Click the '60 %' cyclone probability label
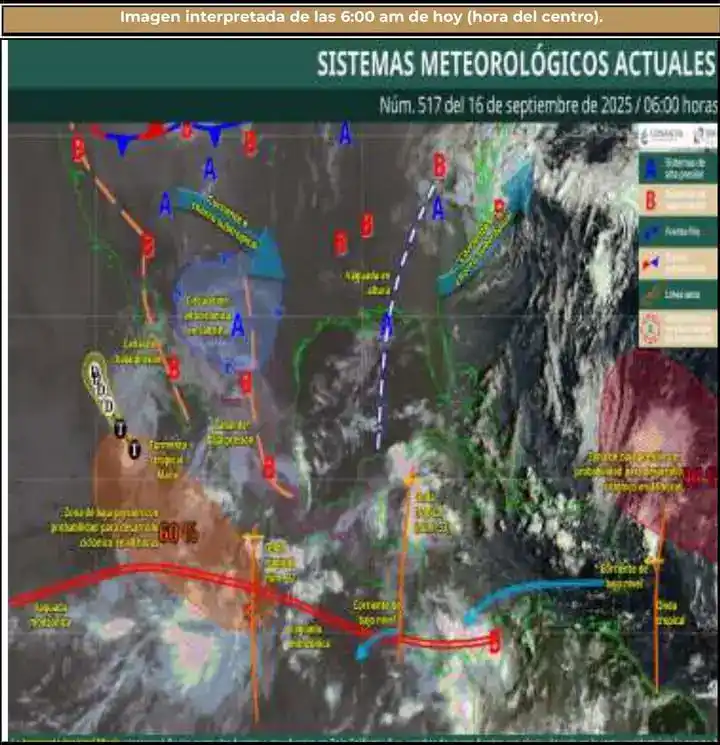This screenshot has height=745, width=720. 178,533
